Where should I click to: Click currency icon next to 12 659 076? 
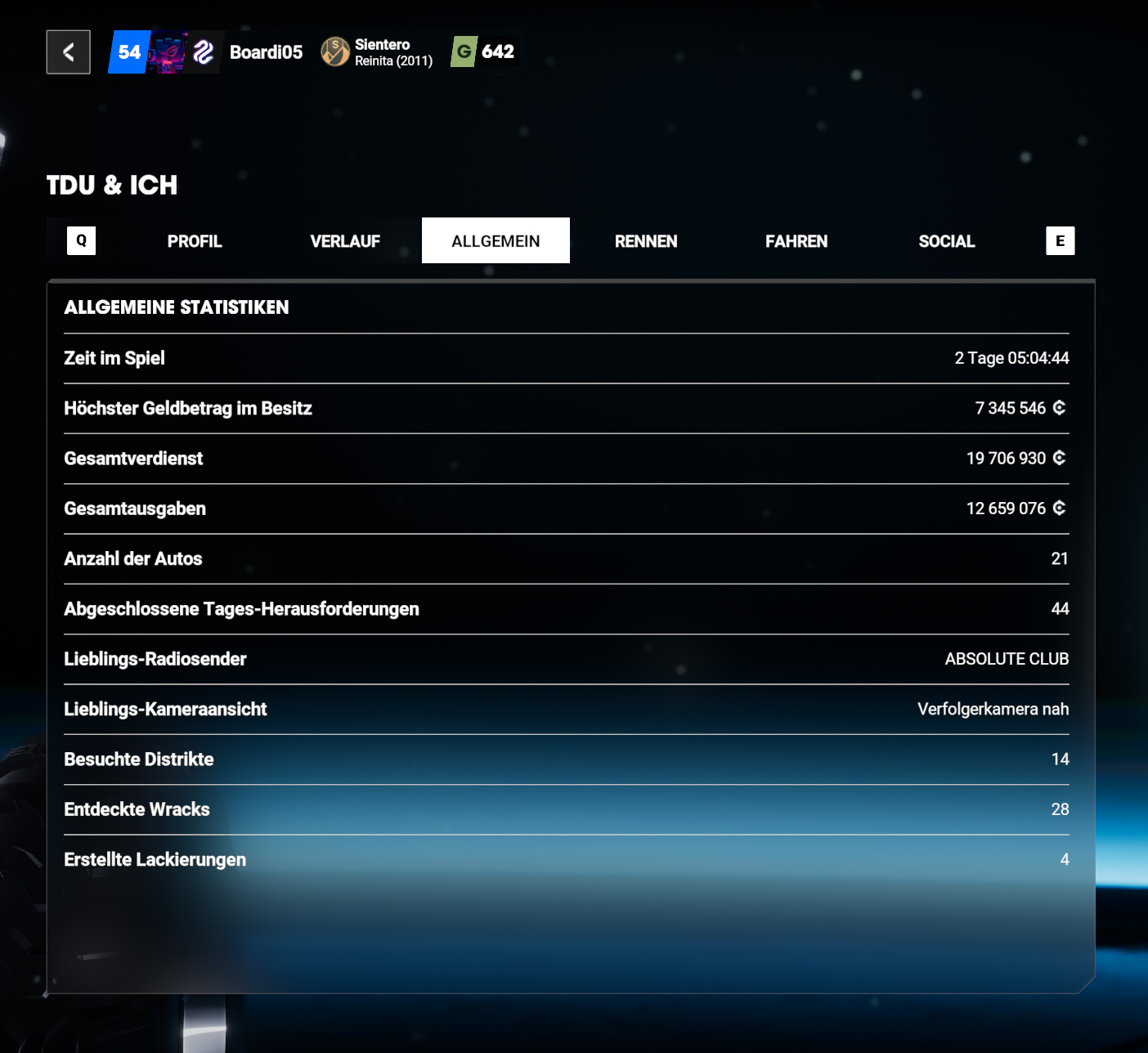pyautogui.click(x=1060, y=508)
